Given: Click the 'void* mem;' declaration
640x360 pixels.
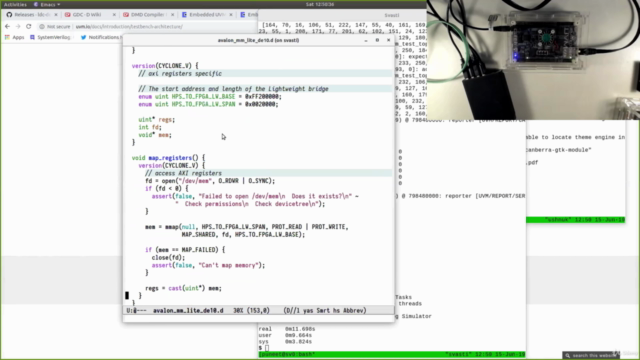Looking at the screenshot, I should [x=155, y=135].
